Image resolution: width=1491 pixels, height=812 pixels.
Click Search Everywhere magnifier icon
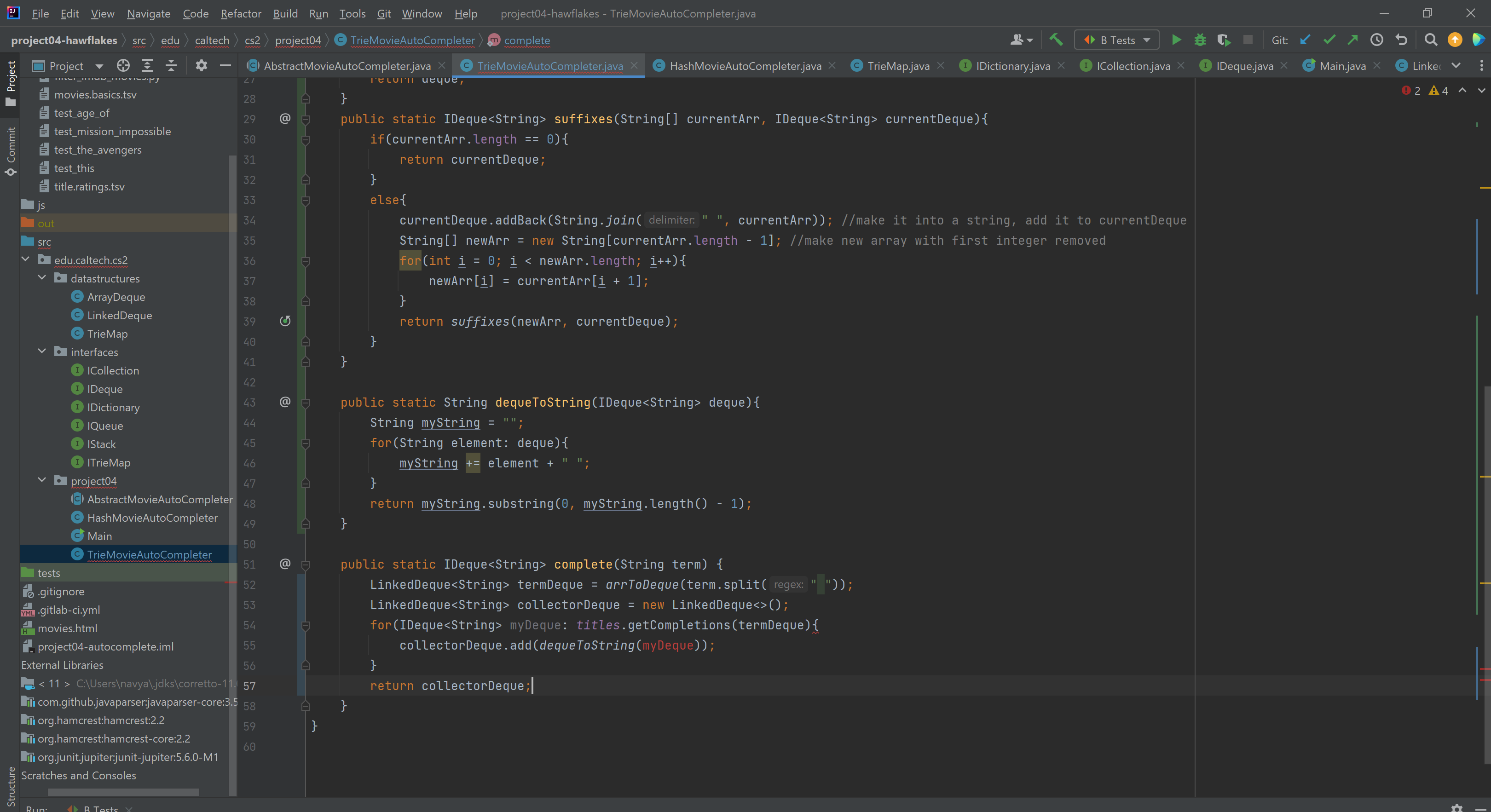(x=1430, y=40)
